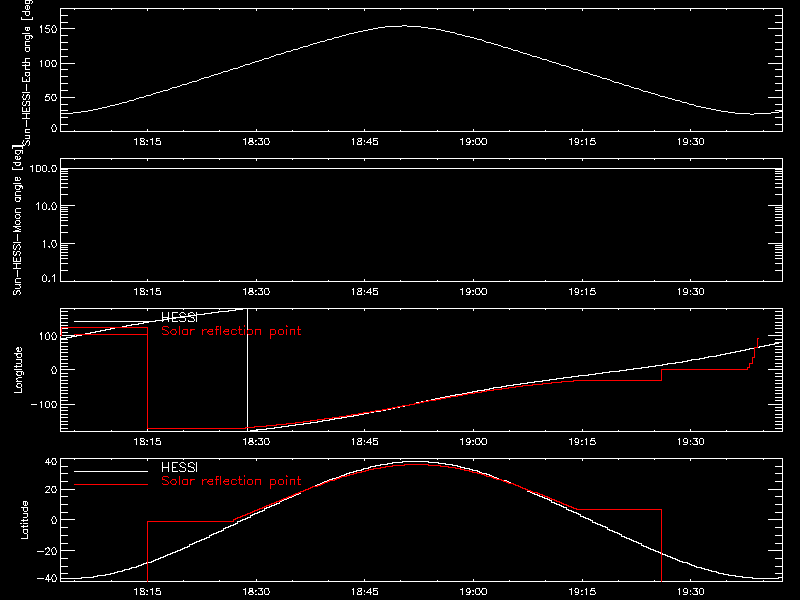Choose 18:45 label under Longitude plot
This screenshot has height=600, width=800.
coord(365,442)
